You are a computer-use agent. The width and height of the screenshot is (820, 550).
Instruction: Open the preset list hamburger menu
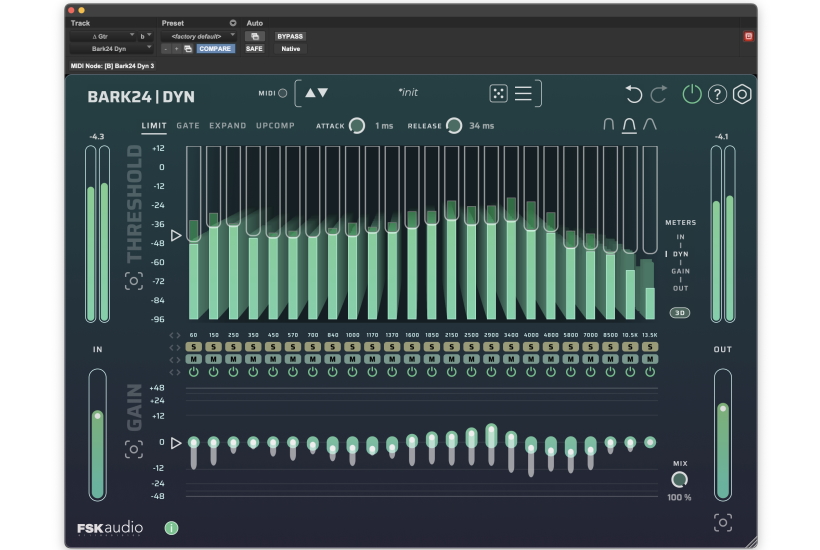[523, 94]
